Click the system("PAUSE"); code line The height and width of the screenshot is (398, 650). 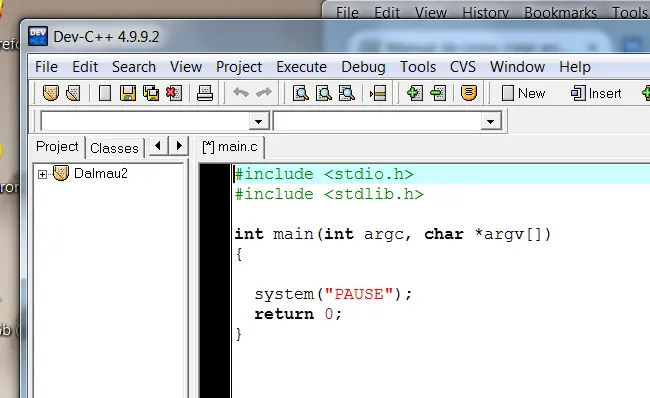(333, 294)
